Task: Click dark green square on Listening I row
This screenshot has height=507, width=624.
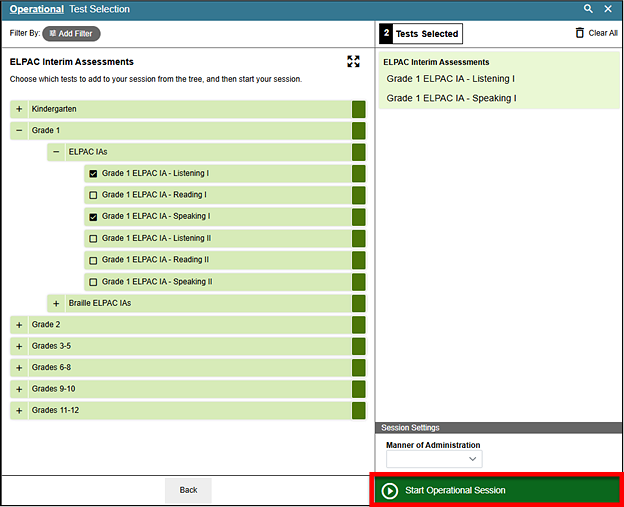Action: [x=359, y=174]
